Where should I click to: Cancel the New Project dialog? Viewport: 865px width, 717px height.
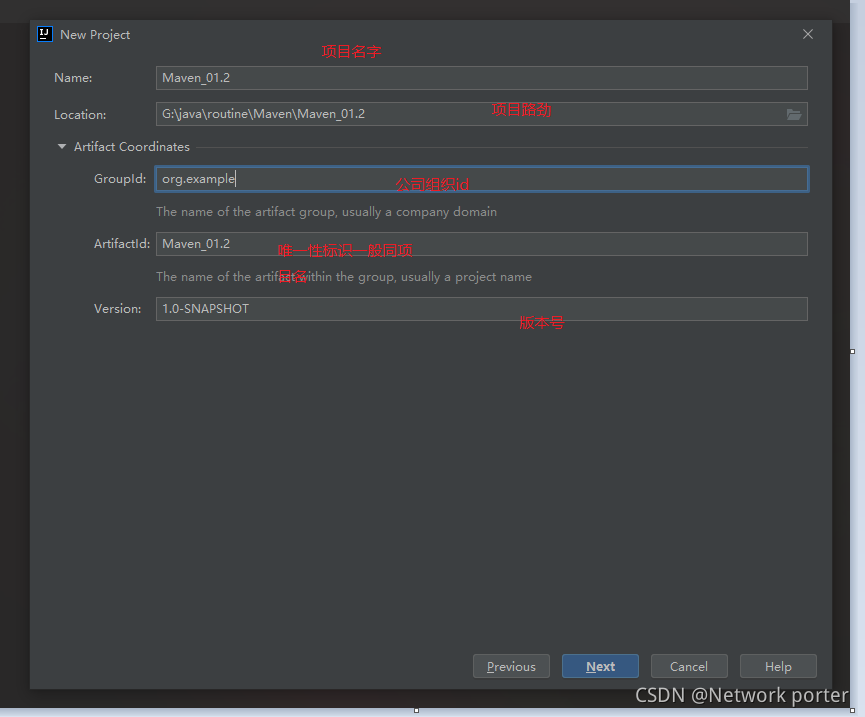(x=689, y=666)
